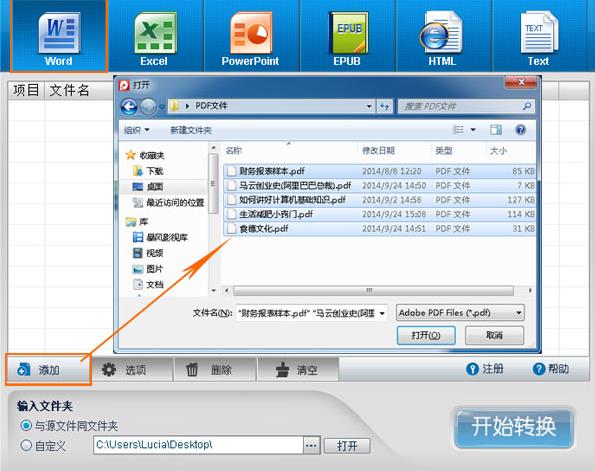This screenshot has width=595, height=471.
Task: Click the 收藏夹 favorites star heading
Action: [145, 155]
